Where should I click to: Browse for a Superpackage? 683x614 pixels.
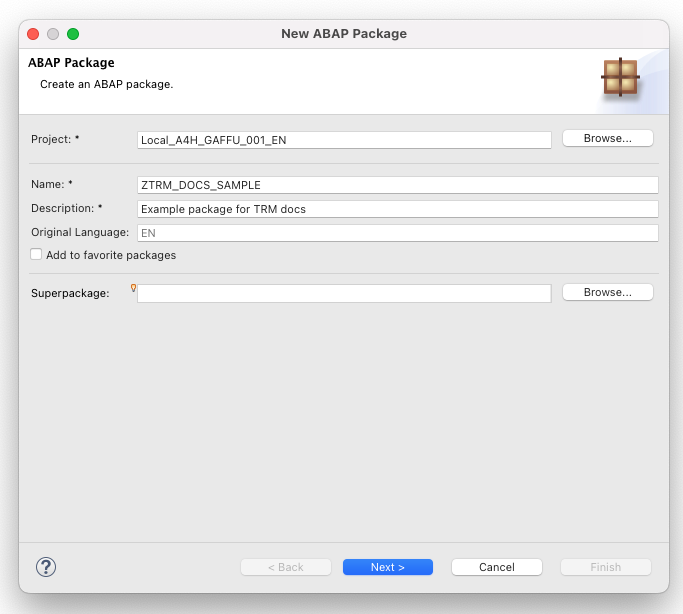pyautogui.click(x=608, y=292)
